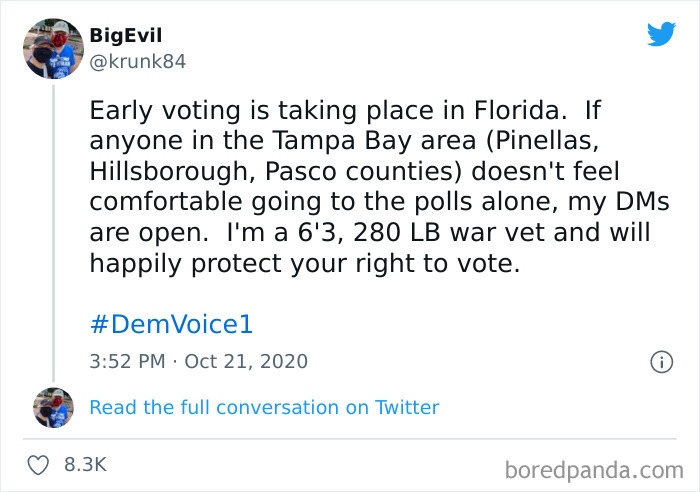Read the full conversation on Twitter
The width and height of the screenshot is (700, 492).
[x=264, y=407]
